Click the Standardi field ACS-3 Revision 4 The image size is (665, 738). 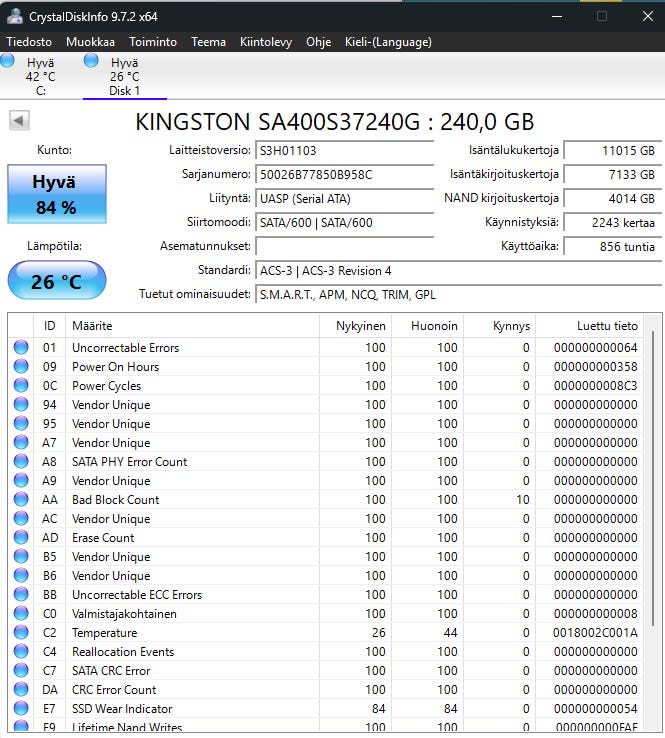pos(459,271)
